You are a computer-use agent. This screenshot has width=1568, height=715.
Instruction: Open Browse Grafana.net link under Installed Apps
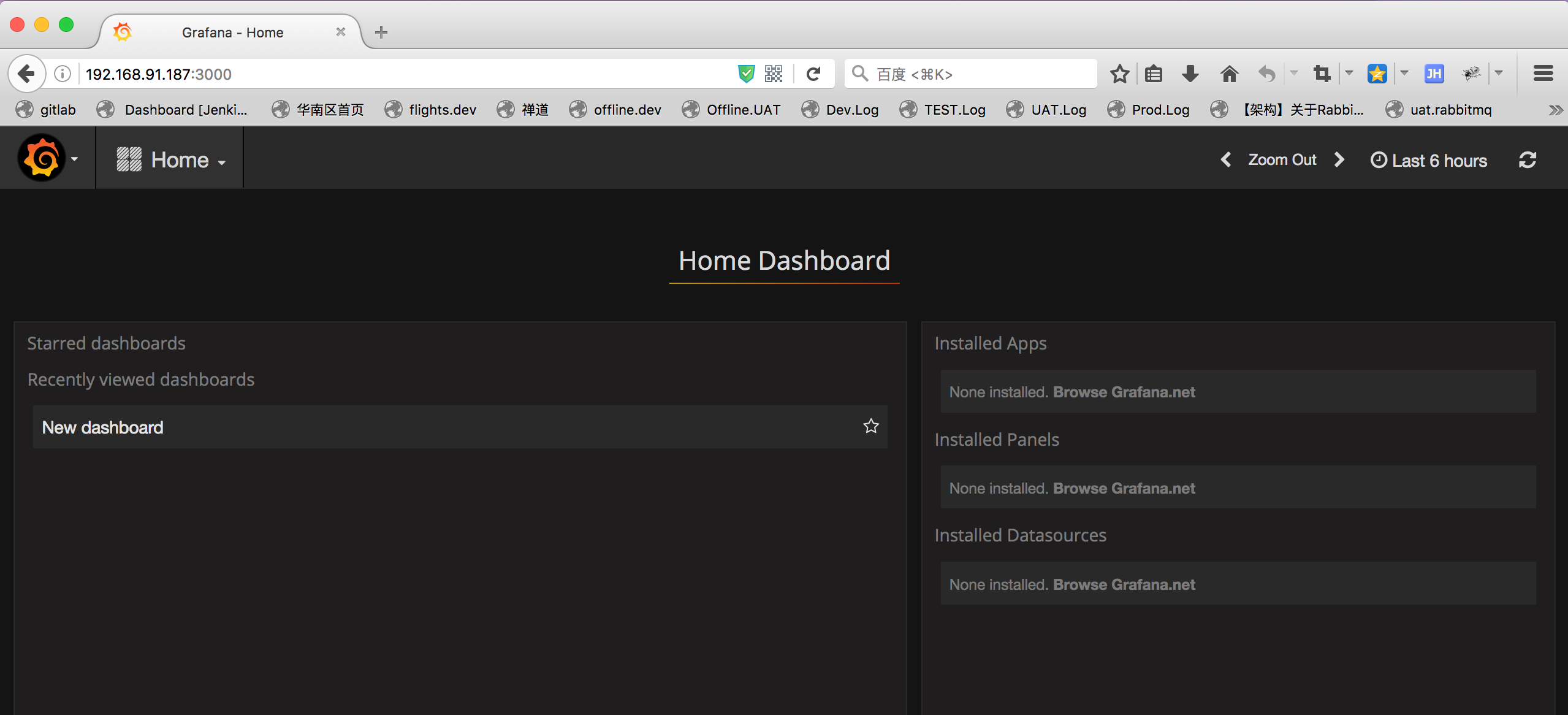pos(1124,392)
